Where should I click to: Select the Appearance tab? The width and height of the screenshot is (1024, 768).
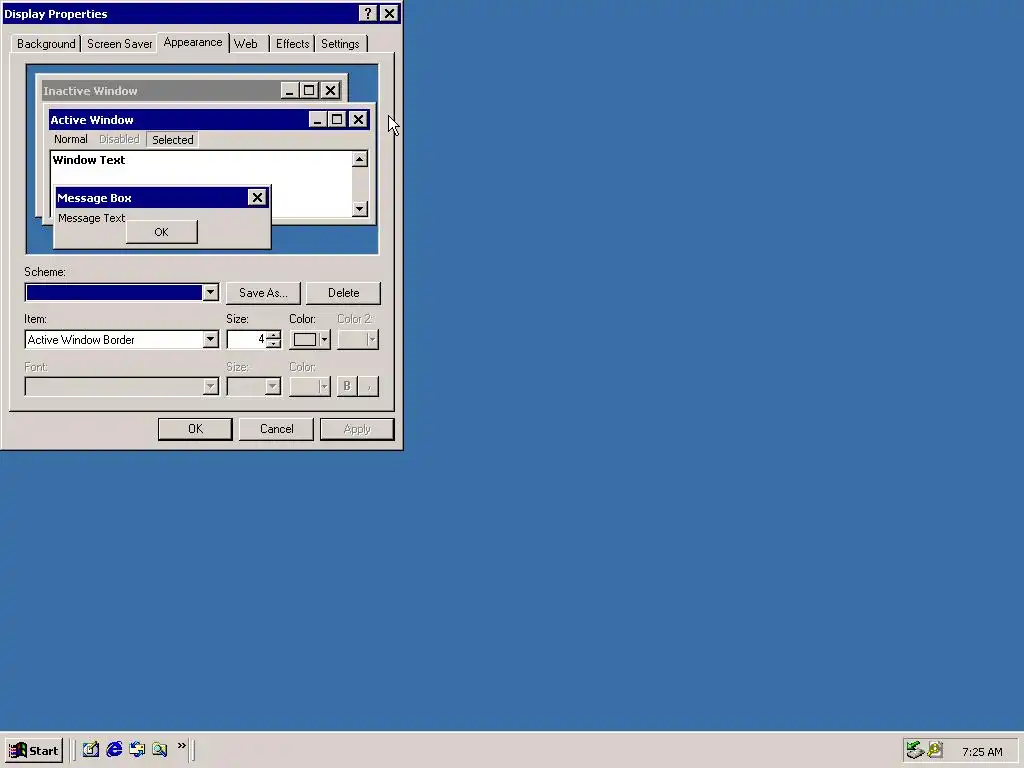coord(193,42)
